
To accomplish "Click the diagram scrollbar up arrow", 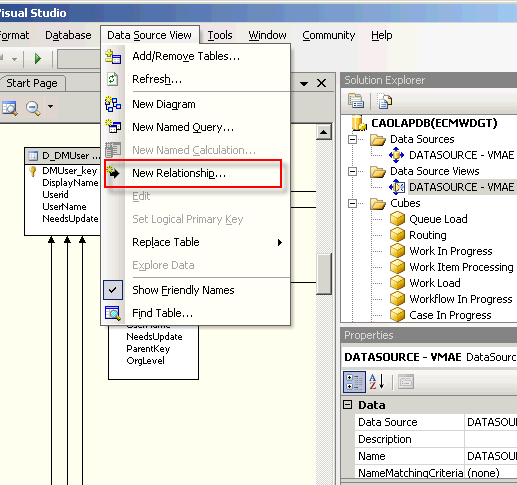I will tap(323, 132).
